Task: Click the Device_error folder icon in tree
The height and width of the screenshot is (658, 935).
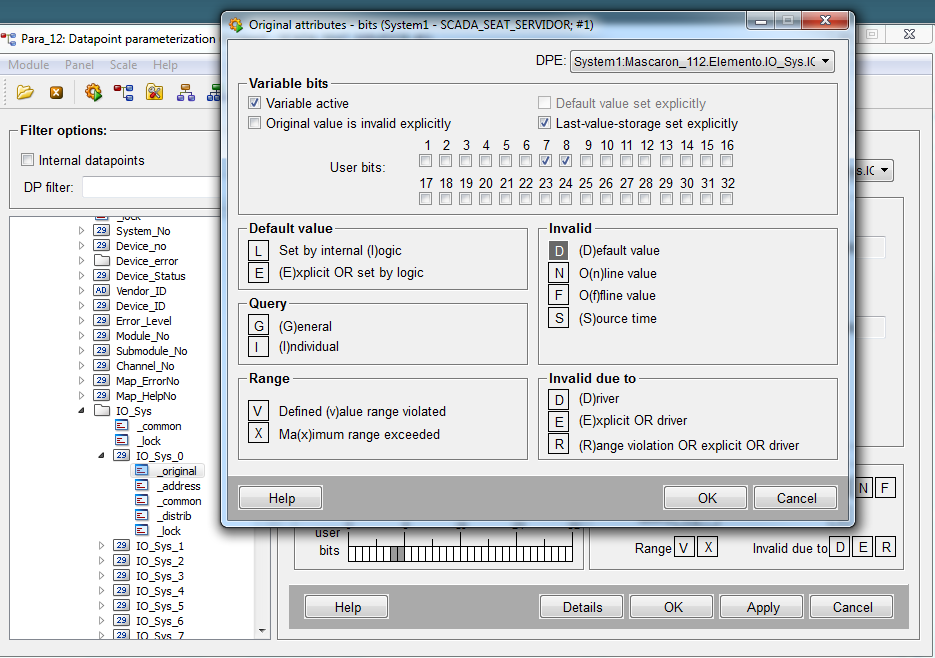Action: (x=101, y=261)
